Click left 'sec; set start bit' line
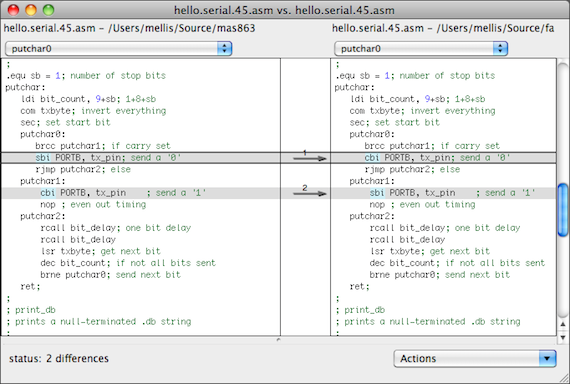This screenshot has height=384, width=570. 65,123
